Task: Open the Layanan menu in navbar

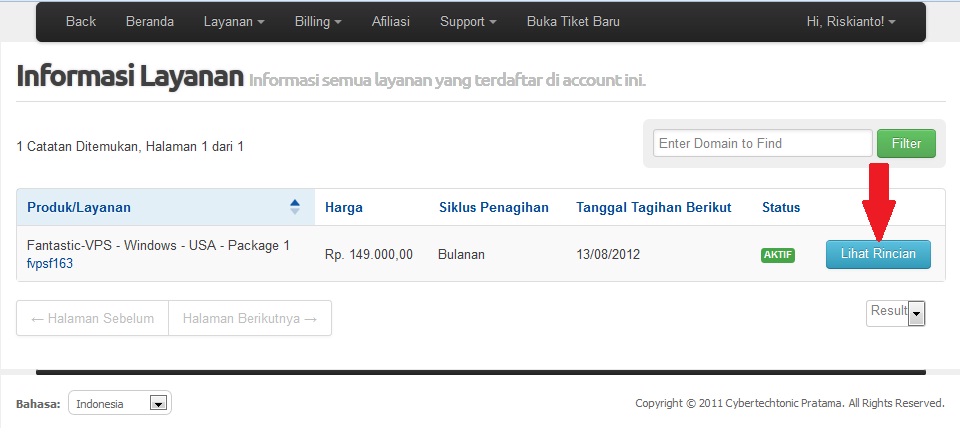Action: point(234,21)
